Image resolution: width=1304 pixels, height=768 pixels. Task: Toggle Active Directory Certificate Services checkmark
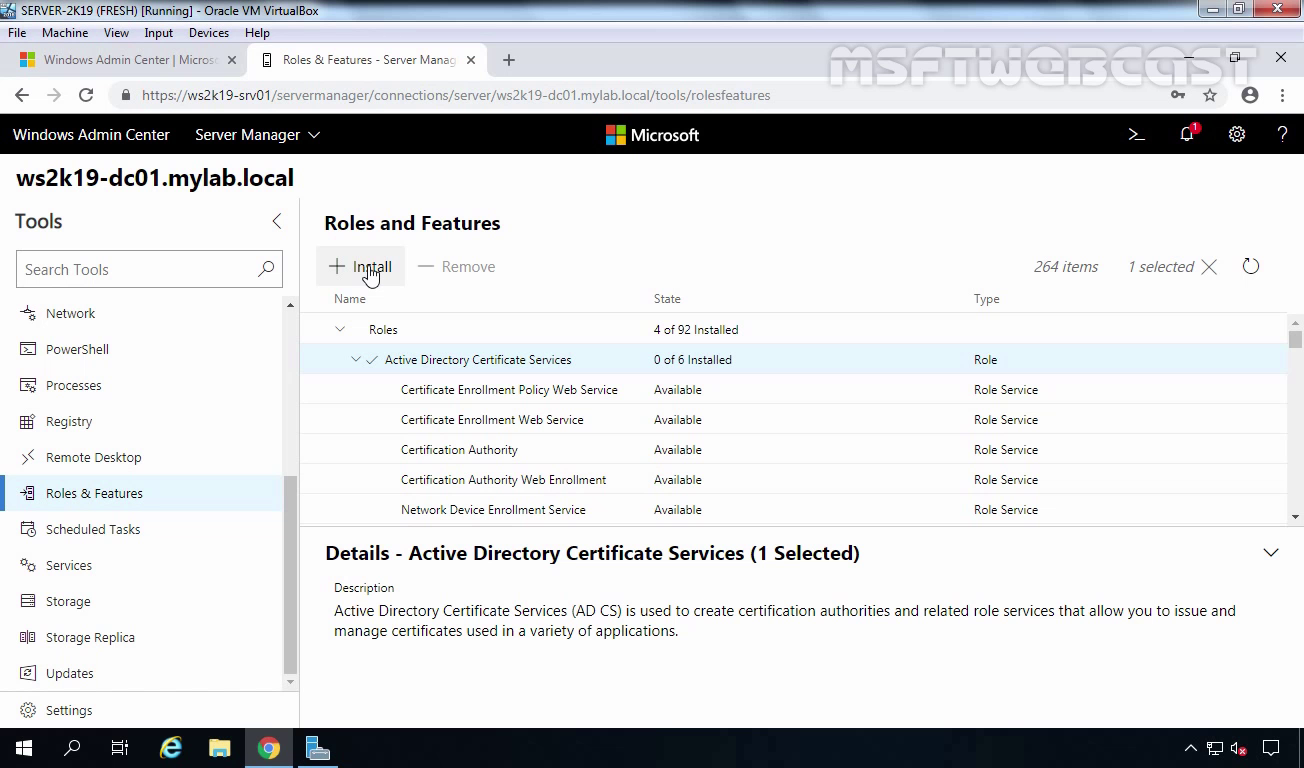coord(372,359)
